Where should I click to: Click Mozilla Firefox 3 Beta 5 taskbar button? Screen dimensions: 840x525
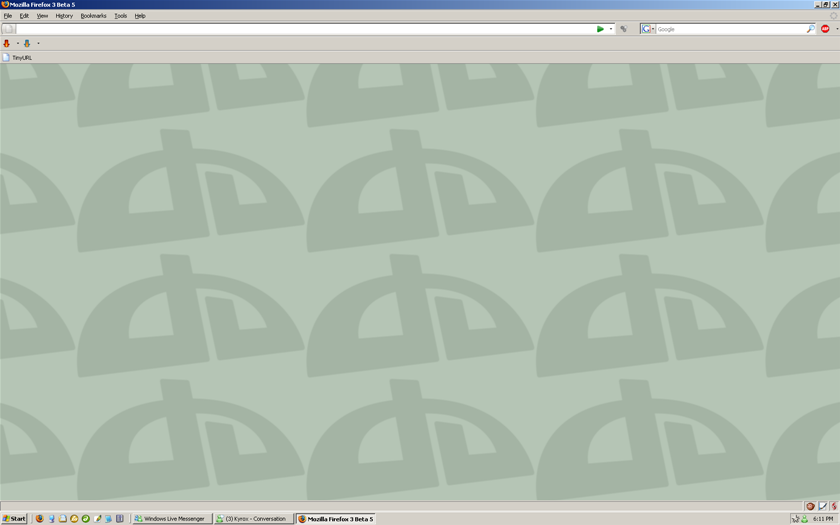pyautogui.click(x=336, y=519)
